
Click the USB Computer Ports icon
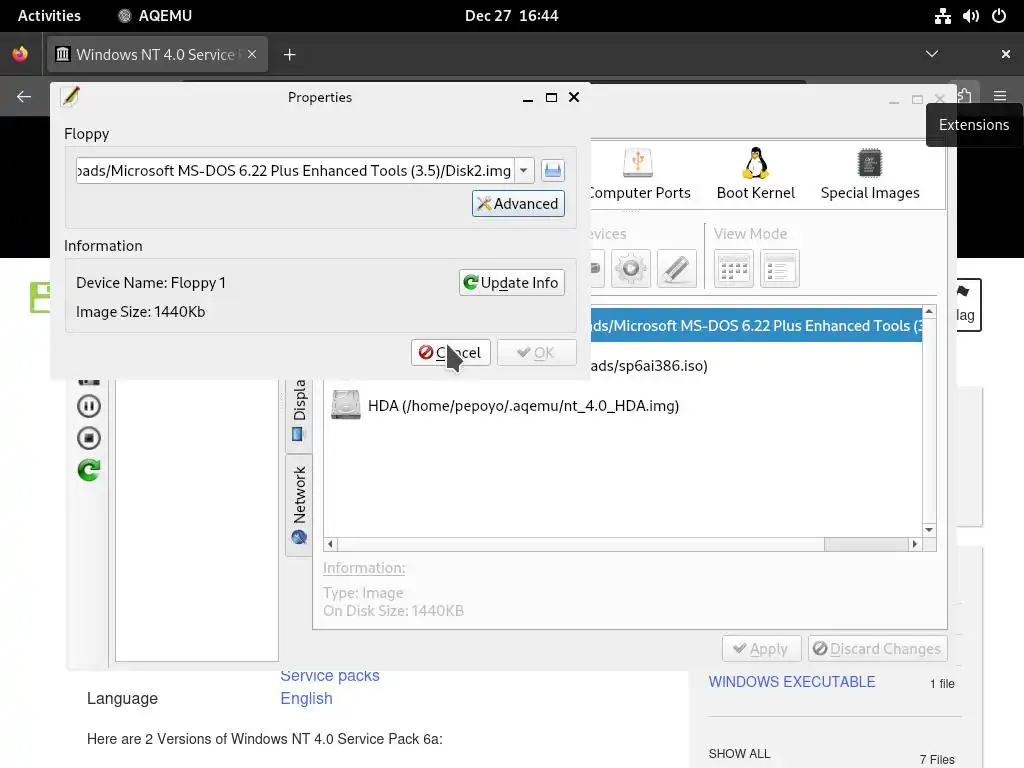click(638, 163)
